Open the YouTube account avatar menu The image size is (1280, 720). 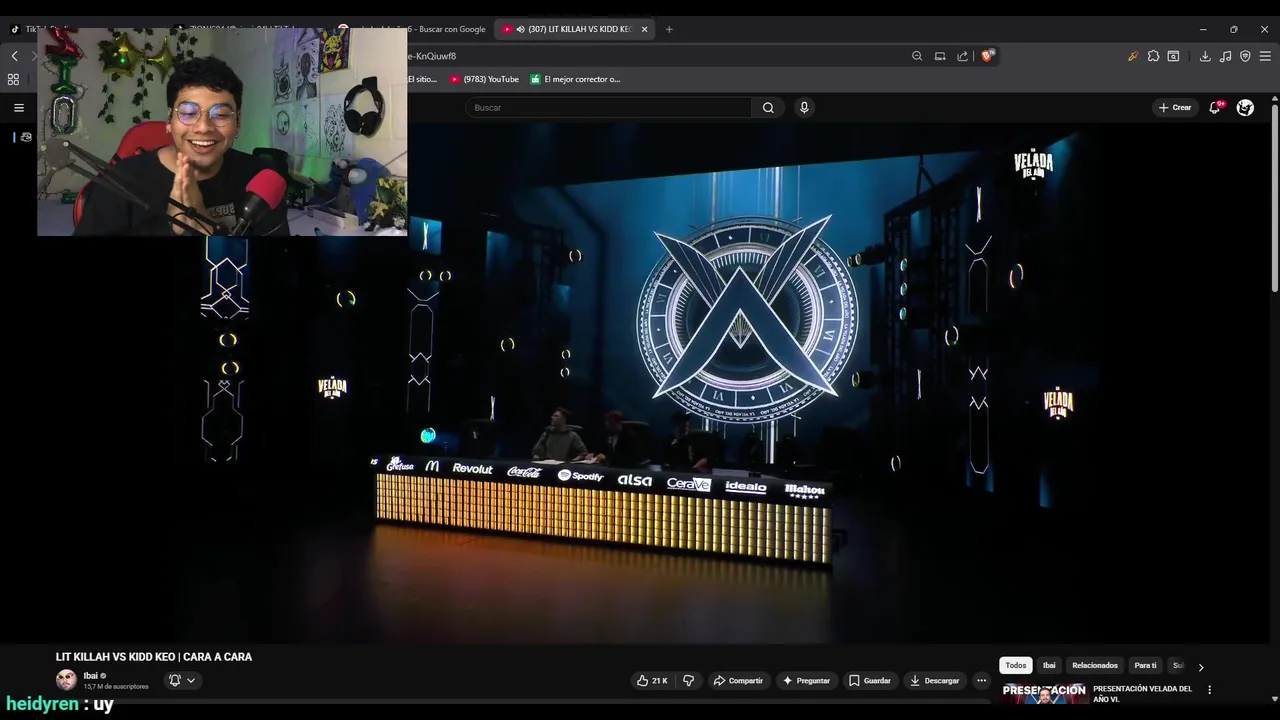pos(1245,107)
